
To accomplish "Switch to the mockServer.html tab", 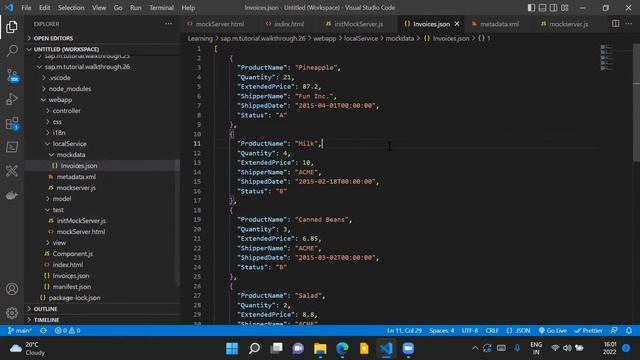I will pyautogui.click(x=216, y=24).
